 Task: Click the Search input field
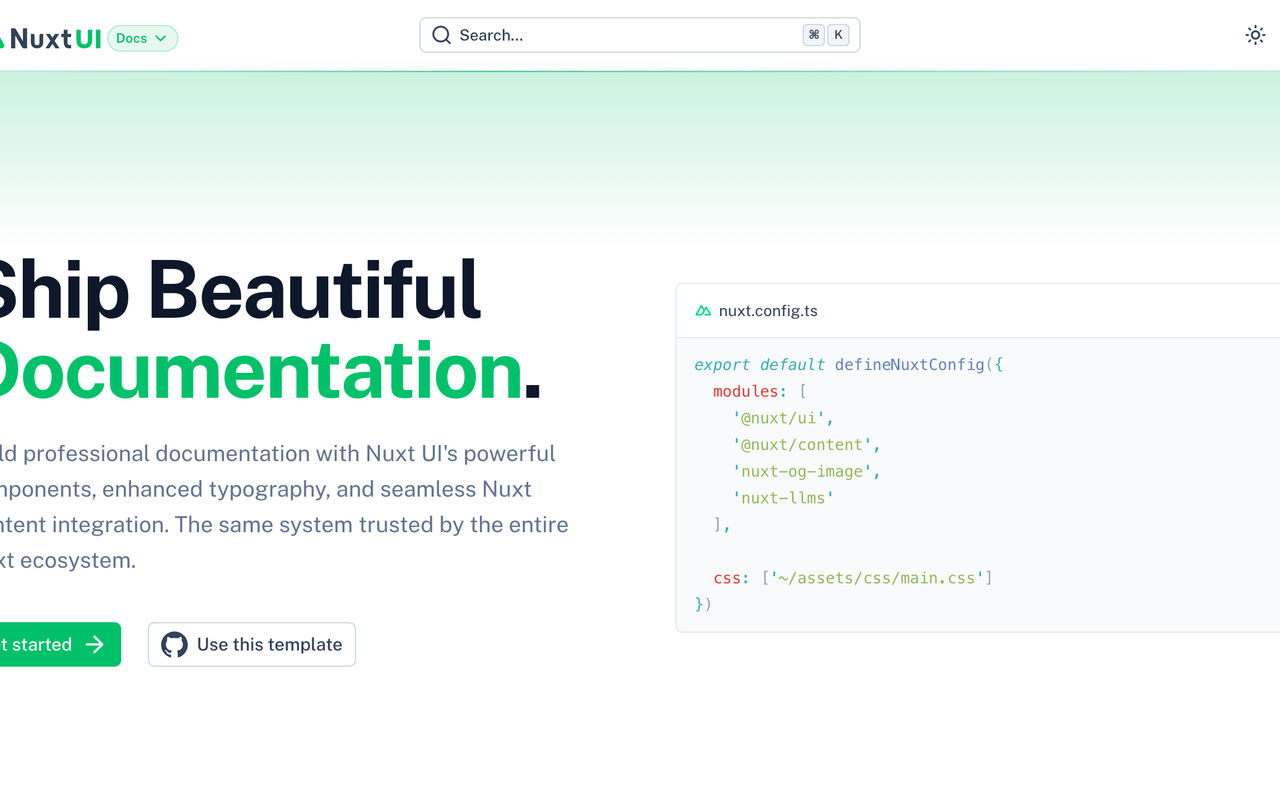click(x=640, y=35)
